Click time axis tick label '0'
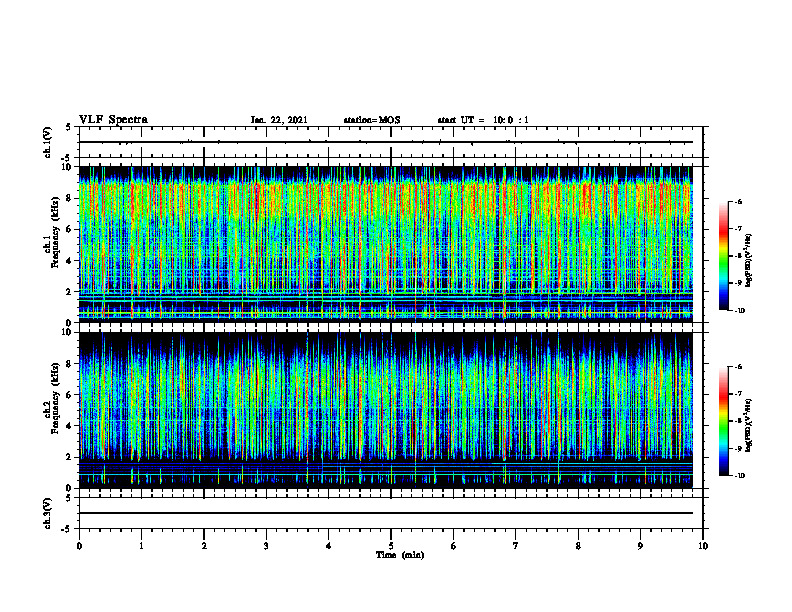The height and width of the screenshot is (612, 792). click(79, 546)
